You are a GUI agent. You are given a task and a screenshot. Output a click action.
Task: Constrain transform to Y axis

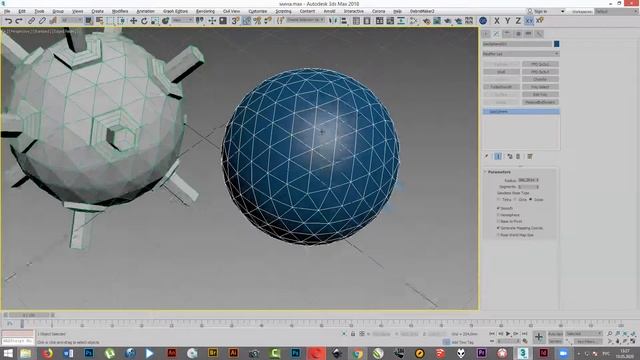[507, 20]
